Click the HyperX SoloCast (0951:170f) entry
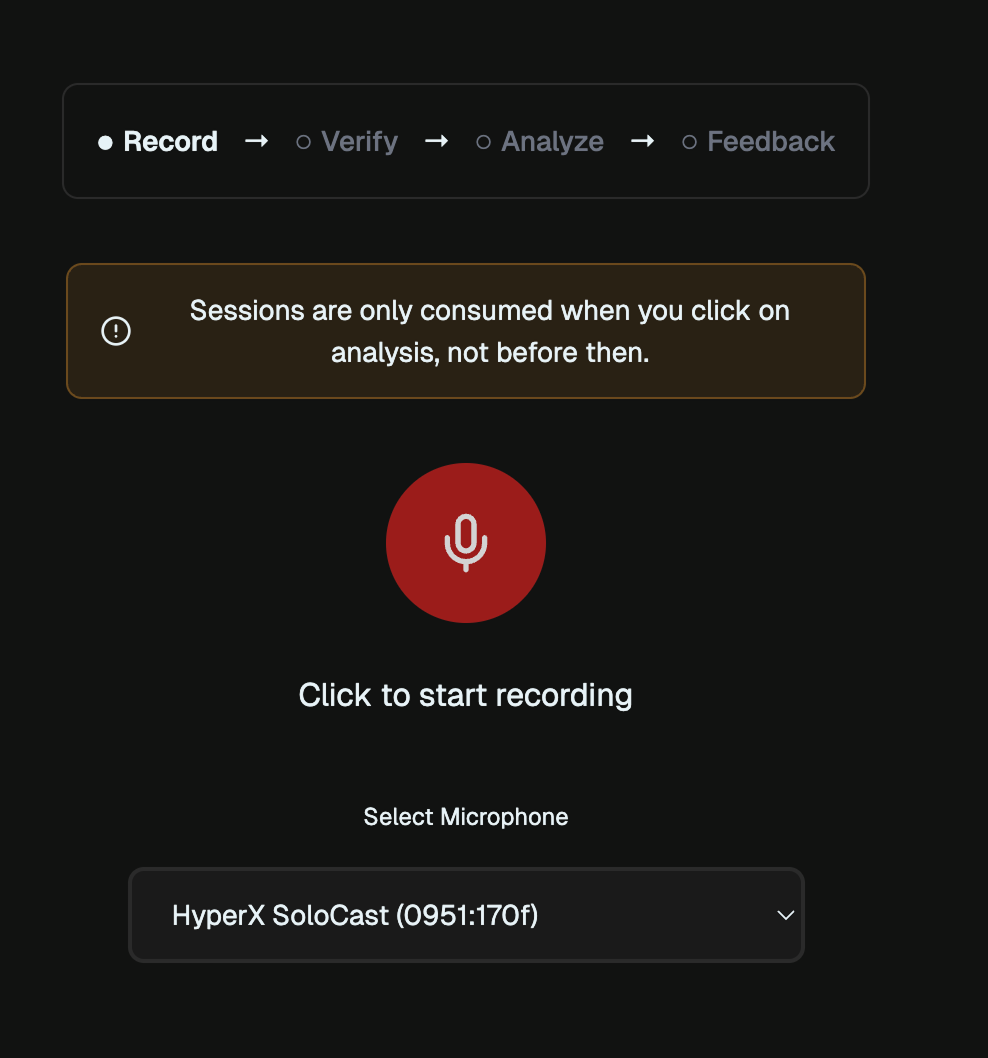This screenshot has width=988, height=1058. 355,915
